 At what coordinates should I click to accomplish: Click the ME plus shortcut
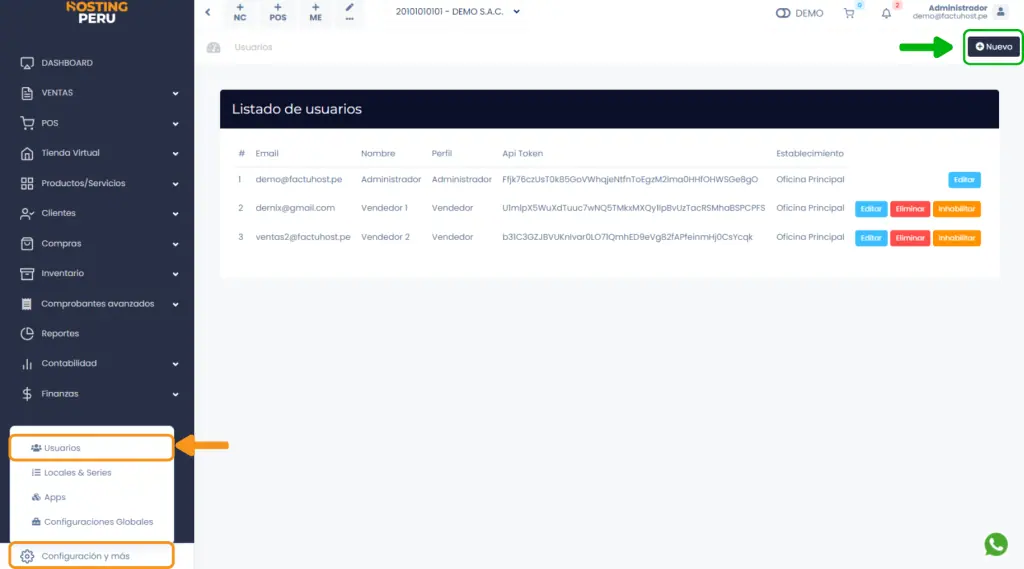[315, 12]
